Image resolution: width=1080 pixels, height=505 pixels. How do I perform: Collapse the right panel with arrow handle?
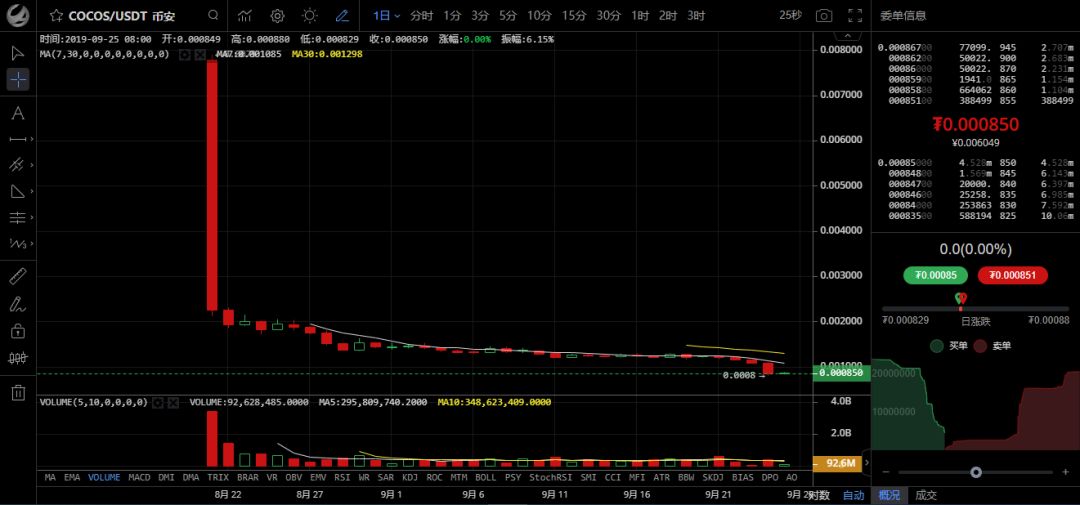coord(866,462)
